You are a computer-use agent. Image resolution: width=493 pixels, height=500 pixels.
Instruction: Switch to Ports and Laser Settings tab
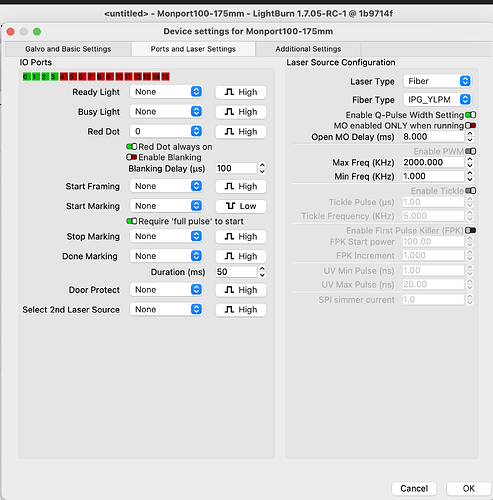coord(193,49)
